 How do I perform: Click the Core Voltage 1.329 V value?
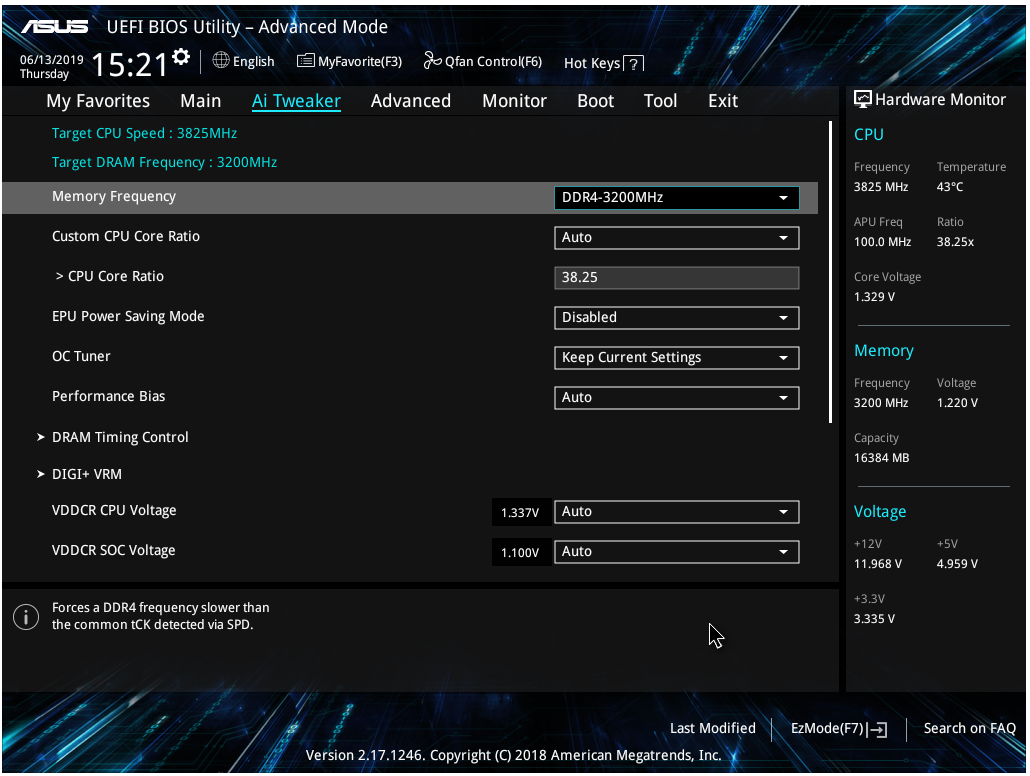click(874, 297)
